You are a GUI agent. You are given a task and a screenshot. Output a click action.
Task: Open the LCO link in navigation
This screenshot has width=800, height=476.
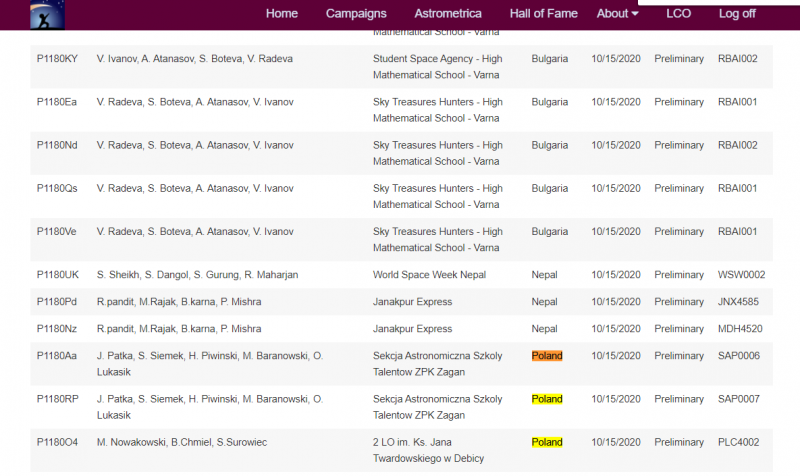678,13
